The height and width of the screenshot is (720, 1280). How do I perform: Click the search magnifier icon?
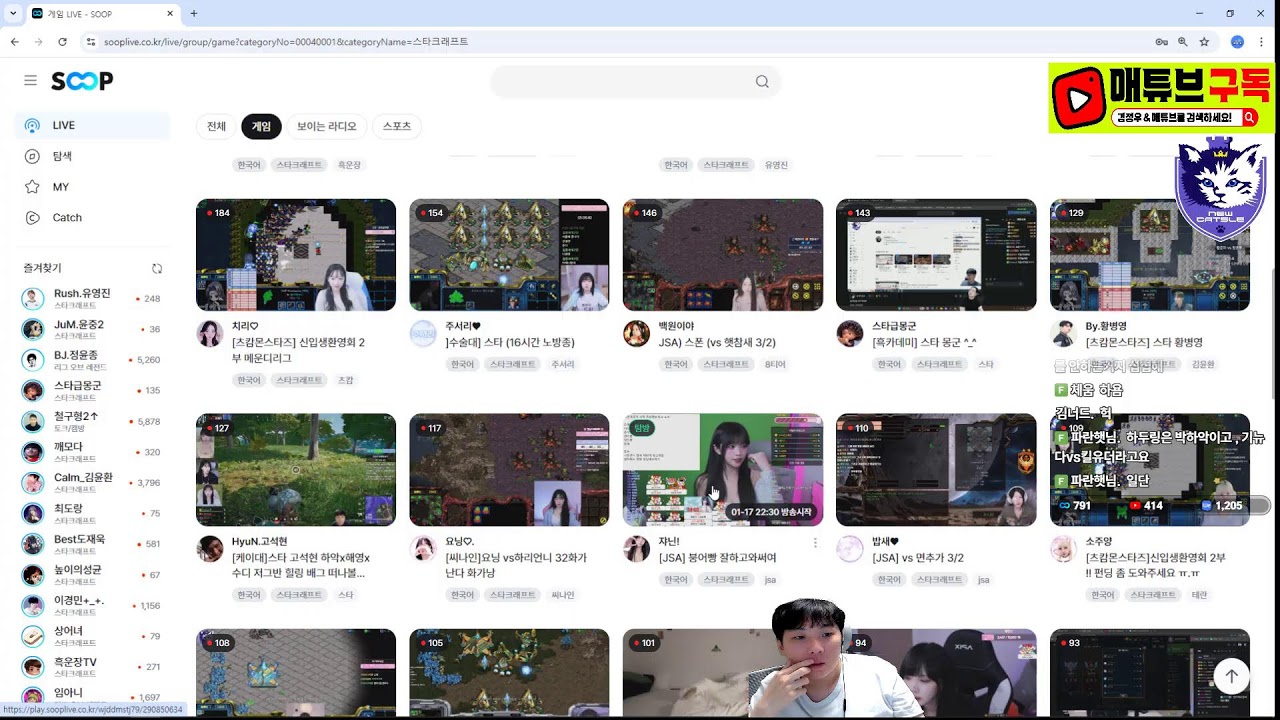(762, 82)
